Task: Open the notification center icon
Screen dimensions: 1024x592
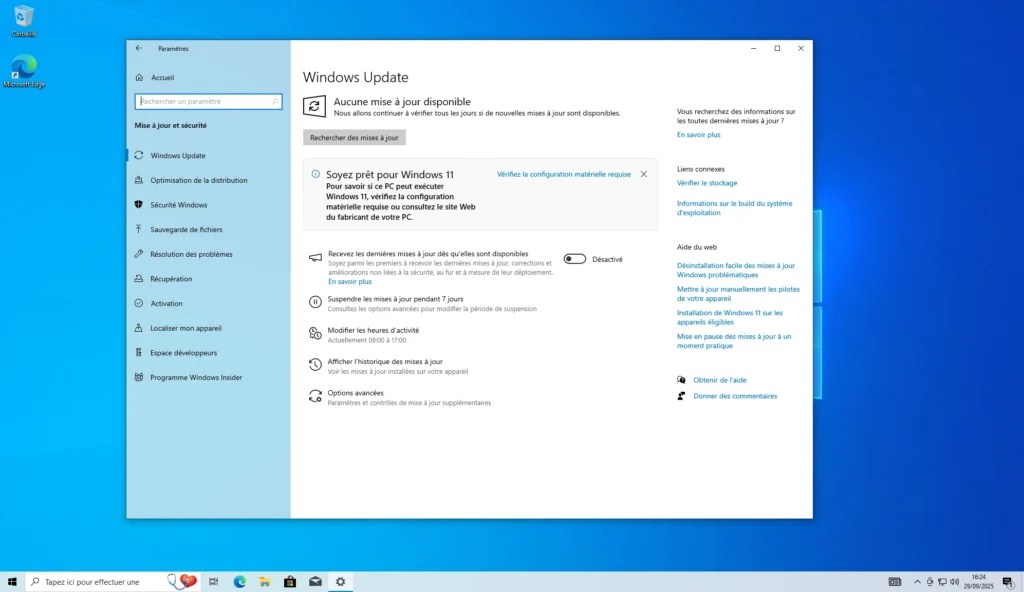Action: (x=1008, y=582)
